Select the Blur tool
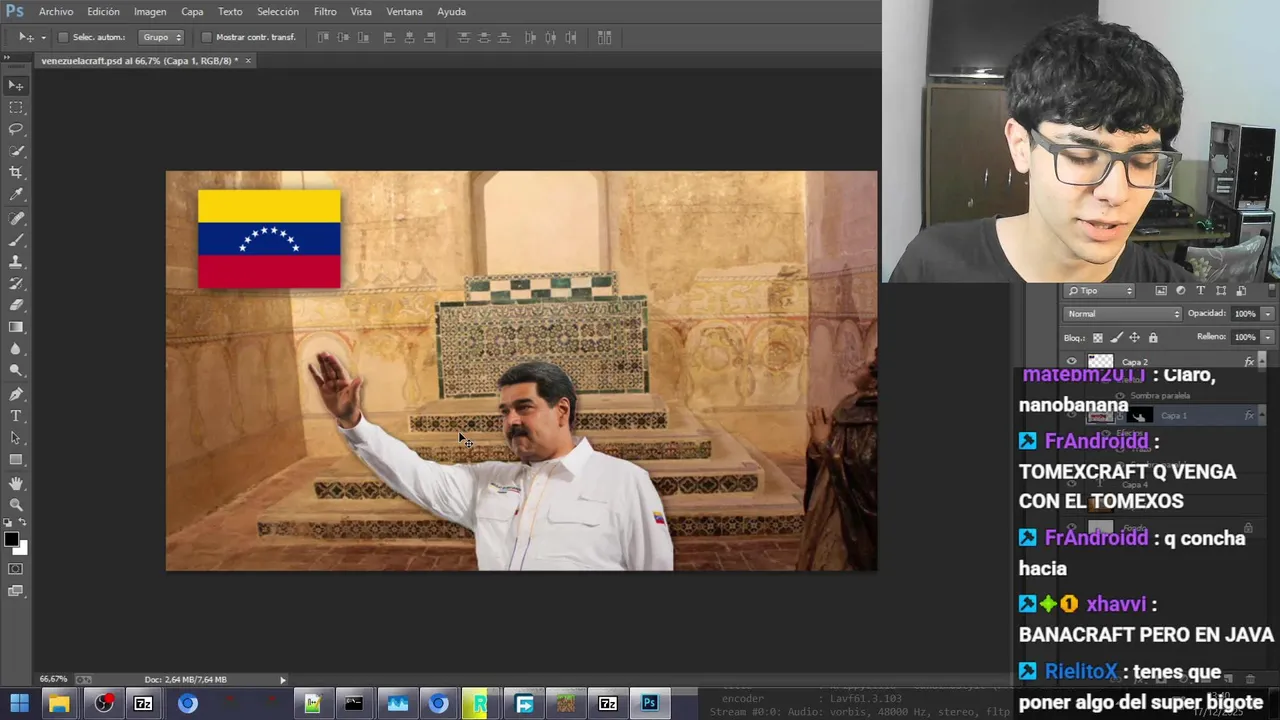The width and height of the screenshot is (1280, 720). point(16,349)
